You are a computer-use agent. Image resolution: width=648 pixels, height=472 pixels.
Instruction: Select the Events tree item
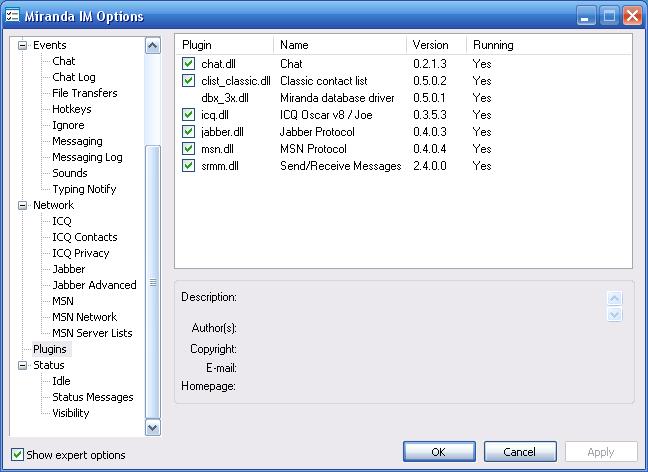(x=50, y=45)
